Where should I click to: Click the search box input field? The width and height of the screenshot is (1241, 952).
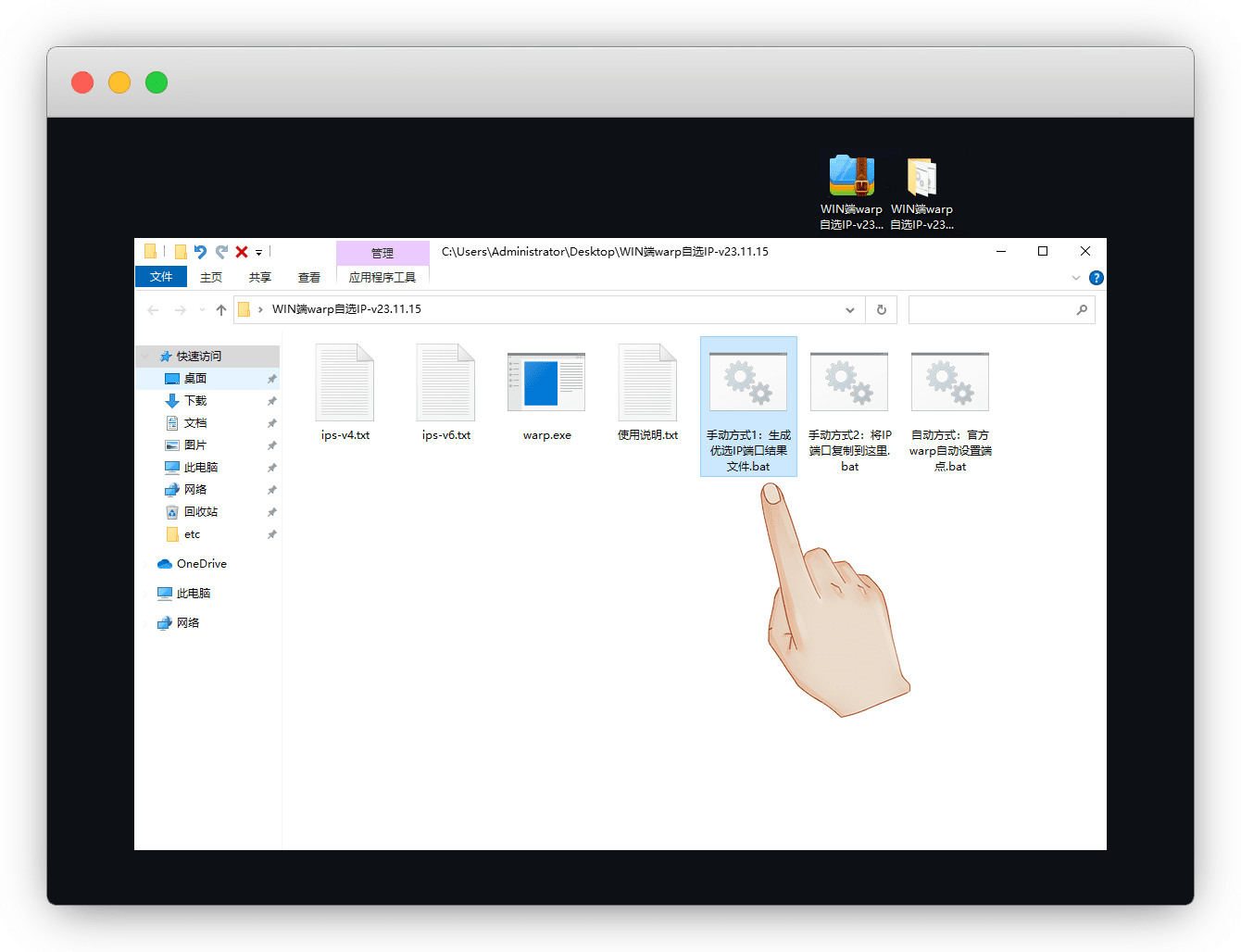click(991, 310)
